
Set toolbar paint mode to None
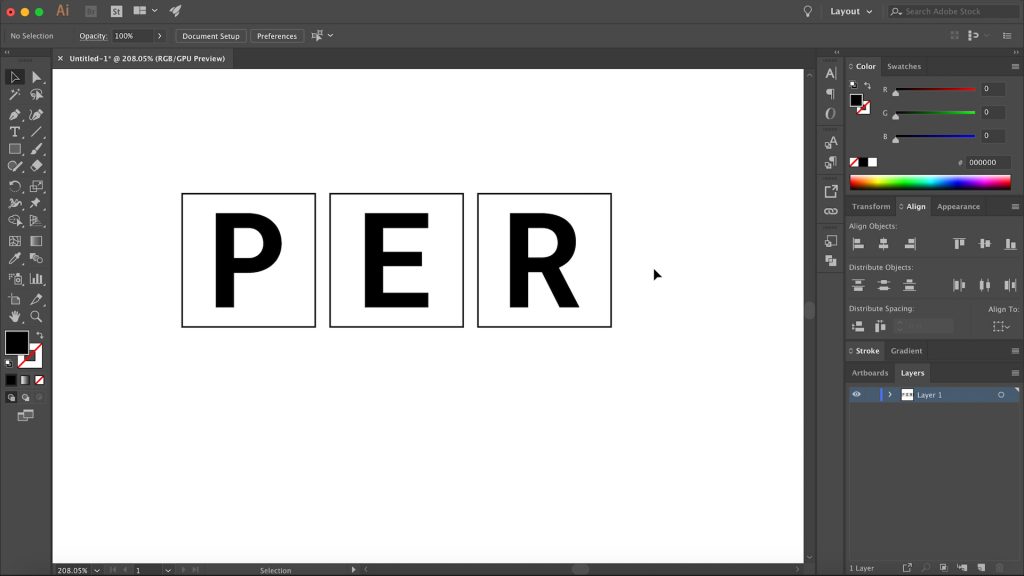(x=39, y=380)
